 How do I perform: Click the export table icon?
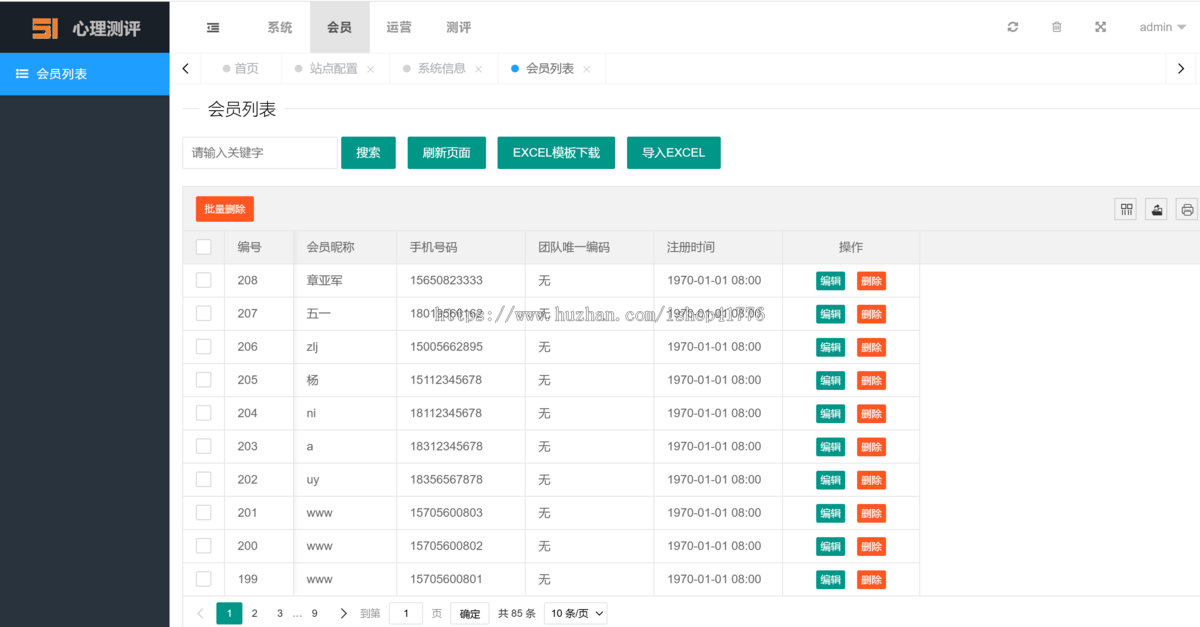click(x=1157, y=209)
